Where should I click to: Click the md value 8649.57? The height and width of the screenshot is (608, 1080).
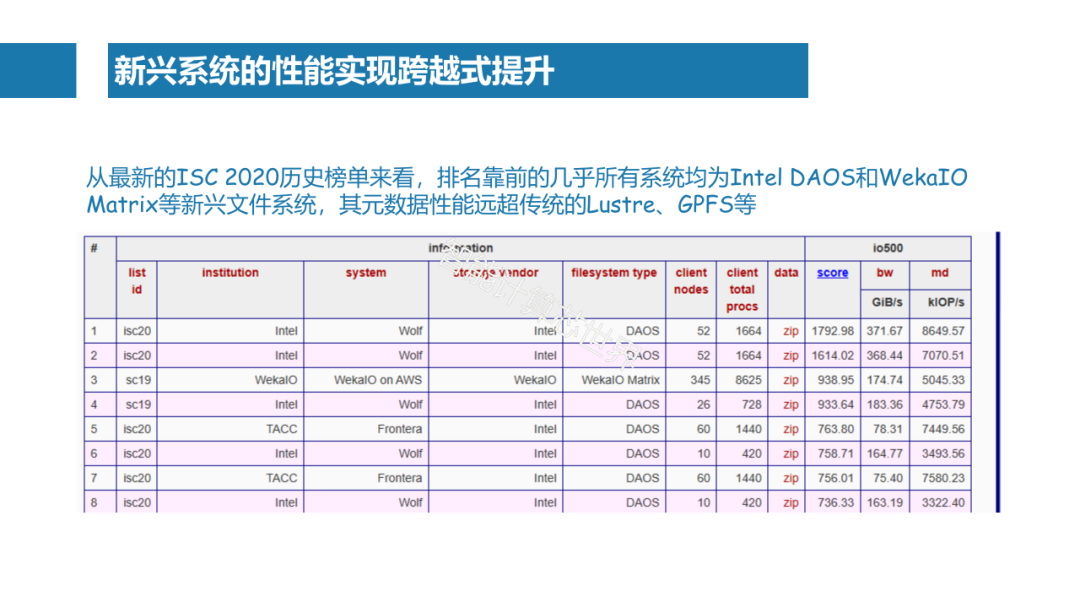[943, 331]
